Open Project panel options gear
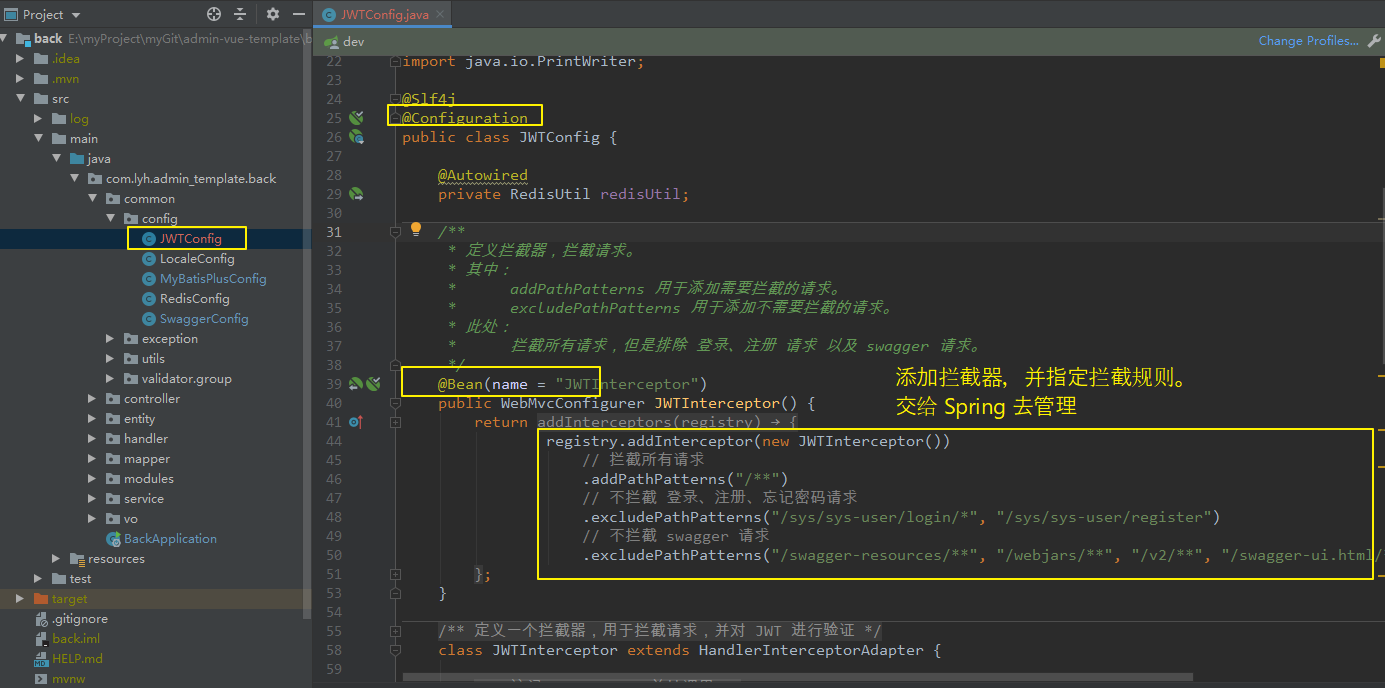1385x688 pixels. click(x=273, y=14)
